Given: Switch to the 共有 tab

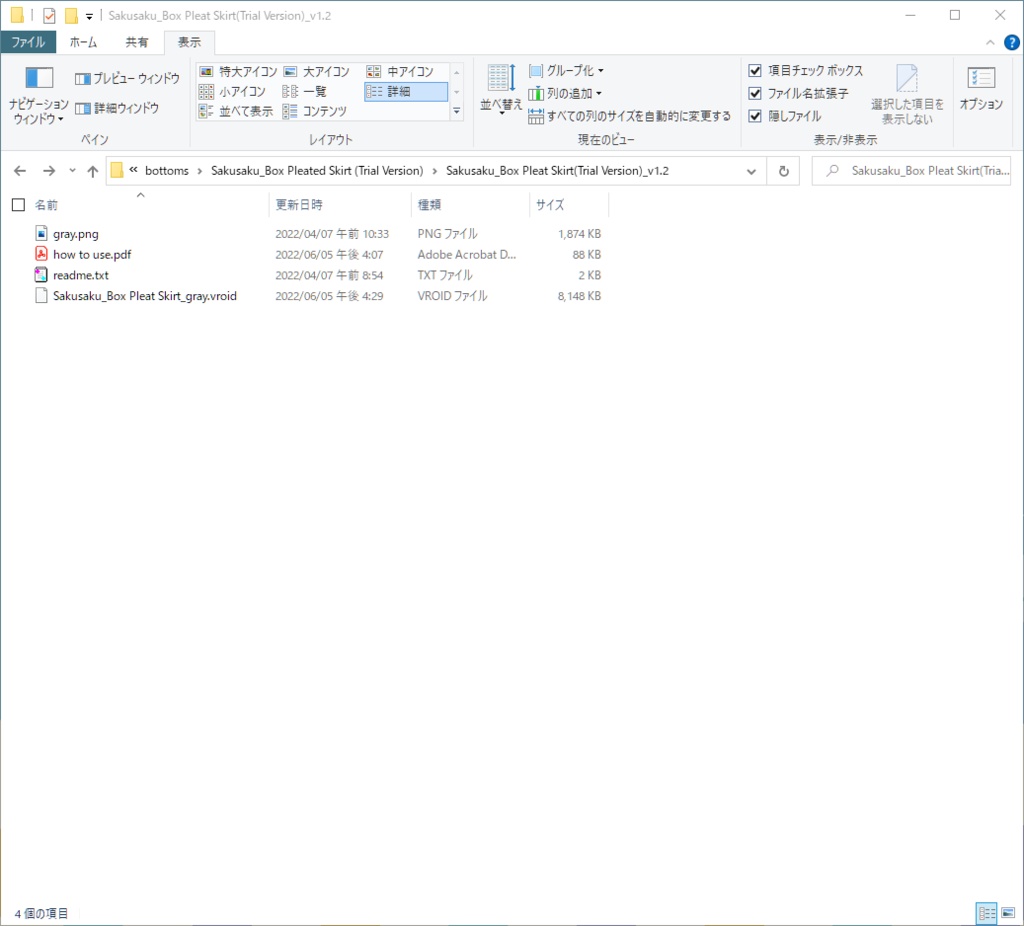Looking at the screenshot, I should coord(136,42).
